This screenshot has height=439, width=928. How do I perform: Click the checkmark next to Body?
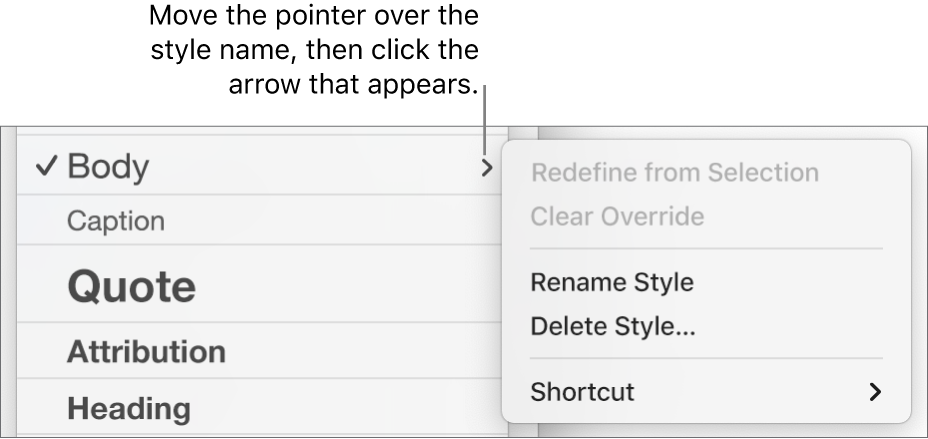(45, 167)
